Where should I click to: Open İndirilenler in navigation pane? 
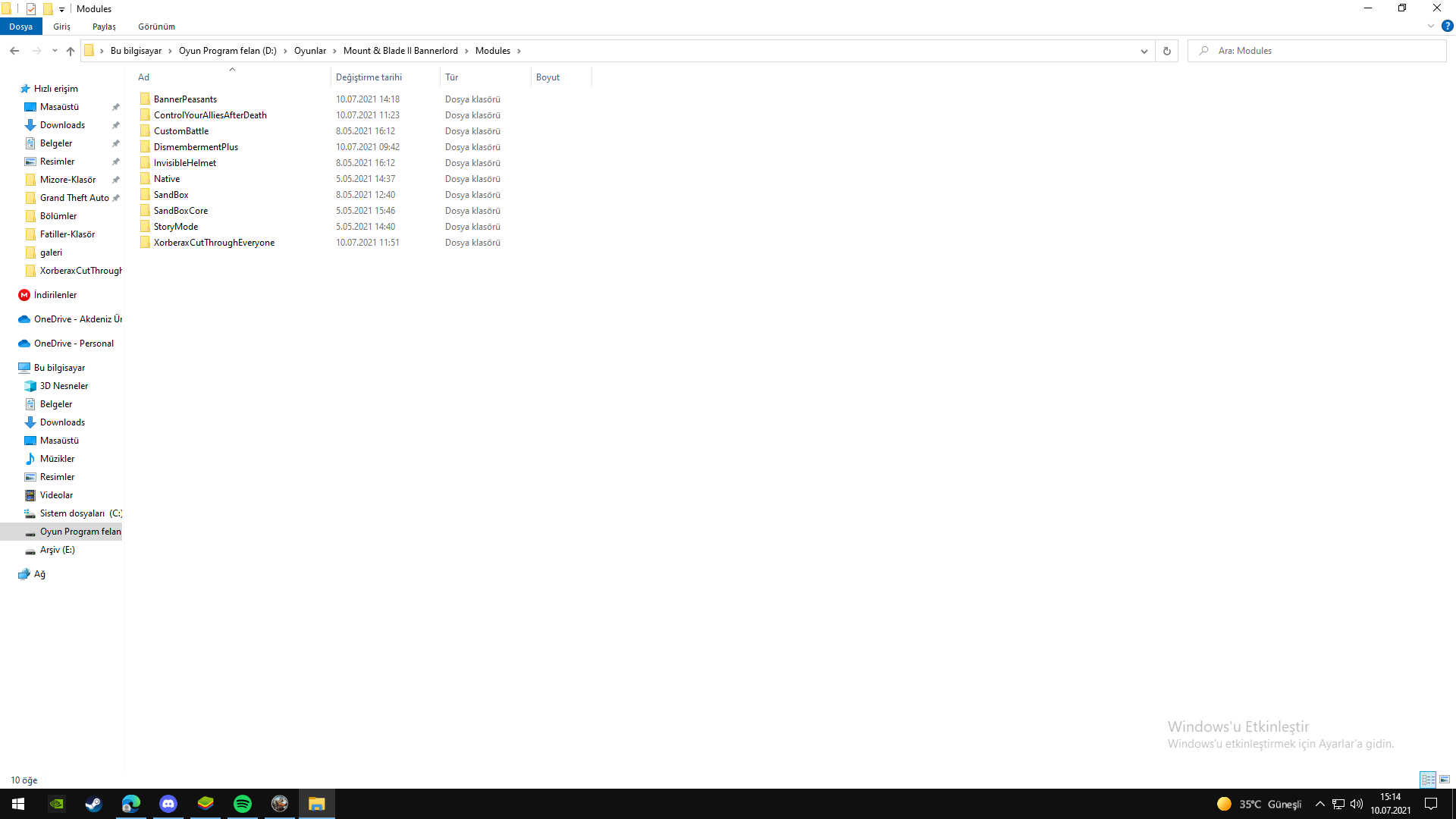55,295
